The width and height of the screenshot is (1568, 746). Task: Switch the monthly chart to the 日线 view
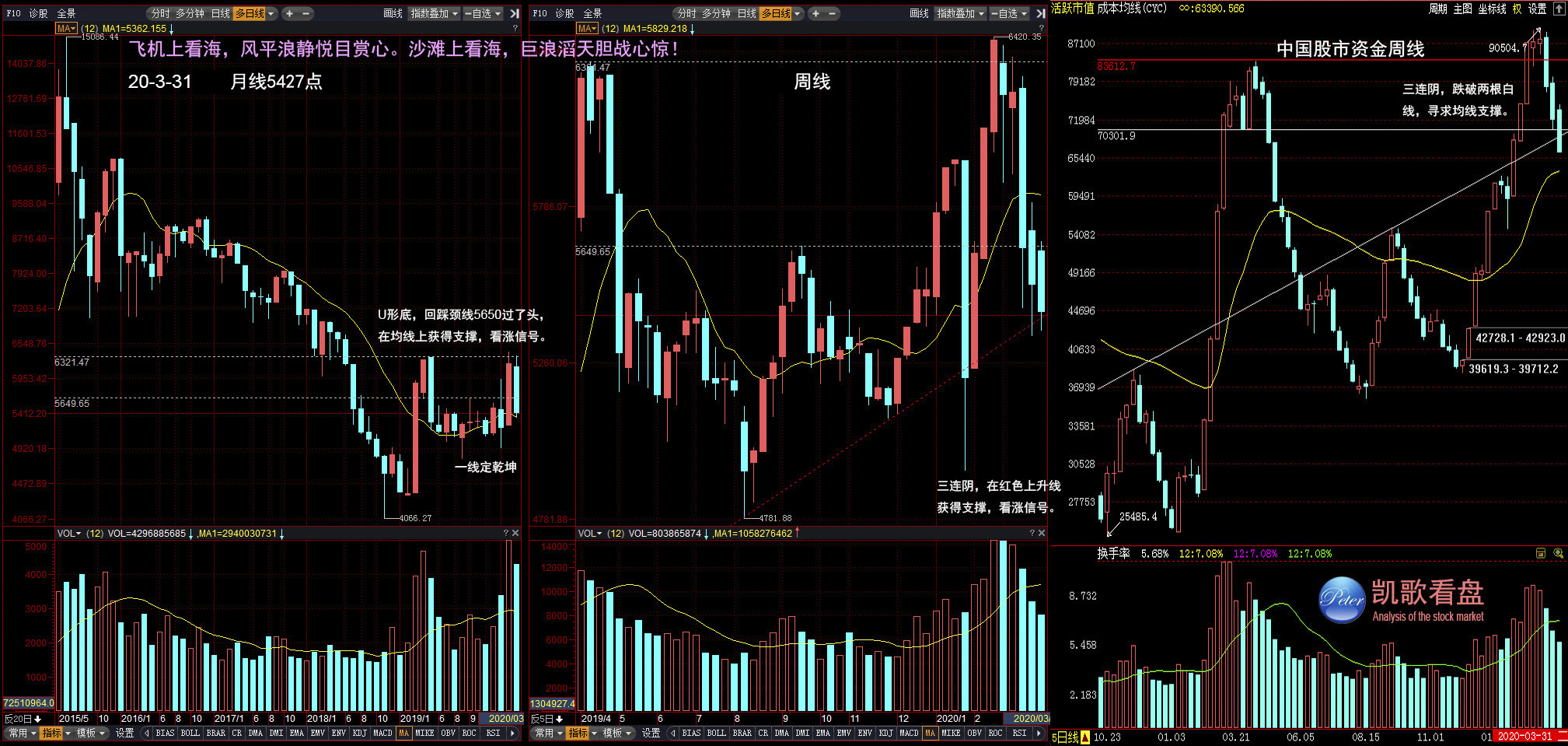[221, 13]
